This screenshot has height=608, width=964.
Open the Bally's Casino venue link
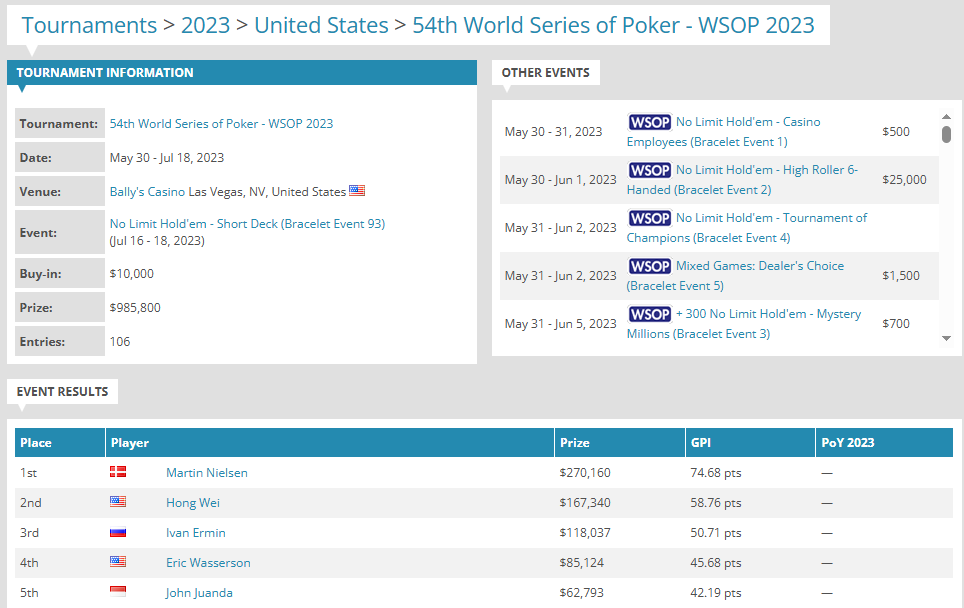(x=147, y=191)
